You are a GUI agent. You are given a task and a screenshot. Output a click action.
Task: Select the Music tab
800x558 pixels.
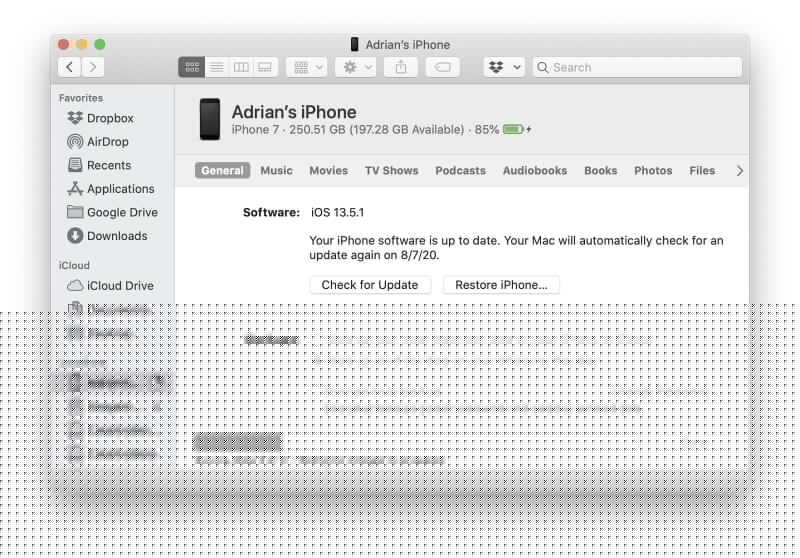276,171
